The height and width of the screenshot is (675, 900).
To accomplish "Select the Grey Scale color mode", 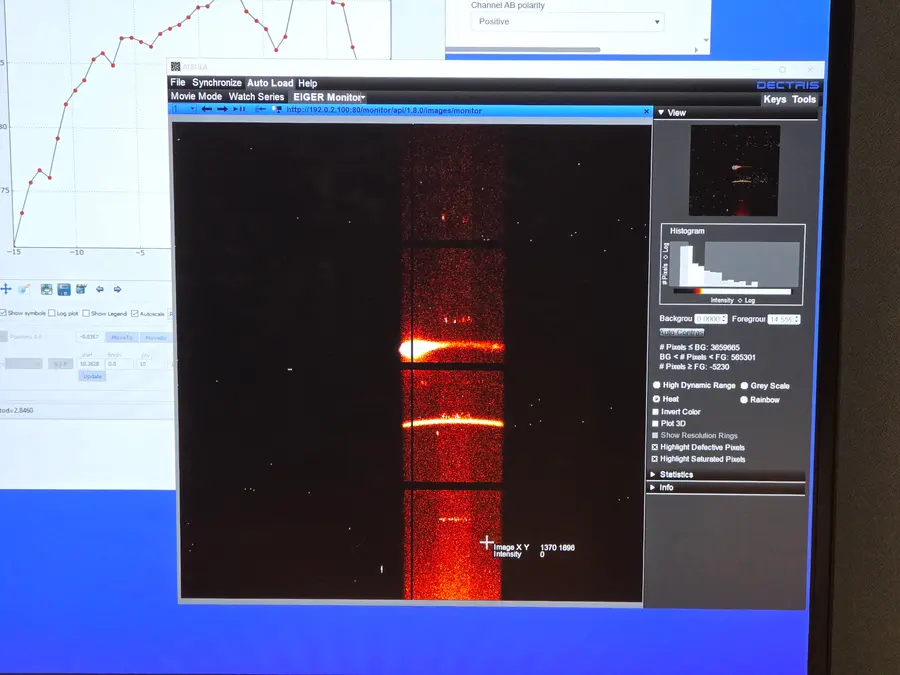I will pyautogui.click(x=744, y=386).
